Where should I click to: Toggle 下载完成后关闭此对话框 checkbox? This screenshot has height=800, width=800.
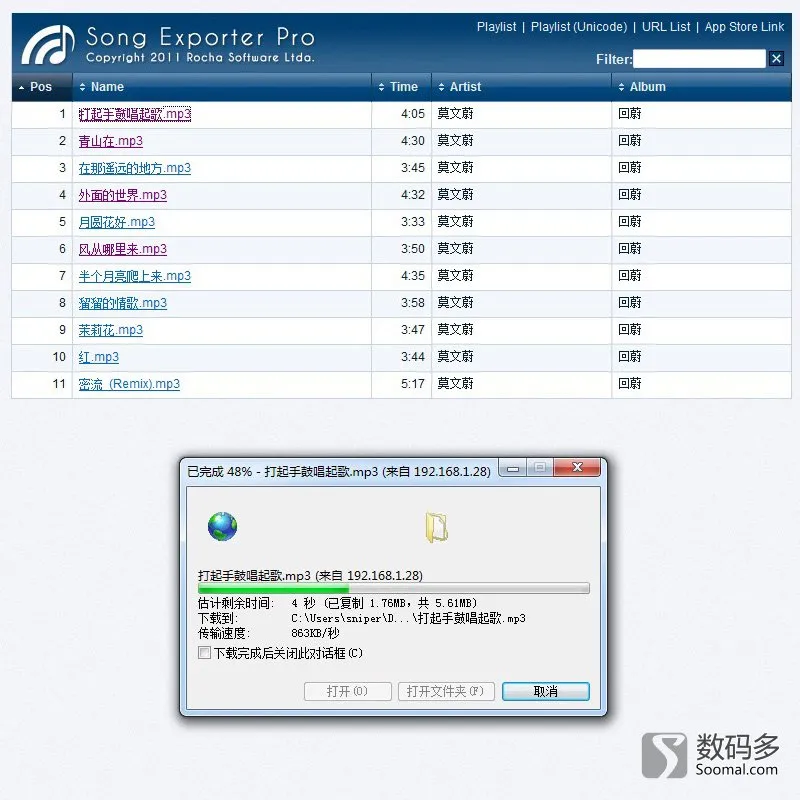pyautogui.click(x=204, y=653)
